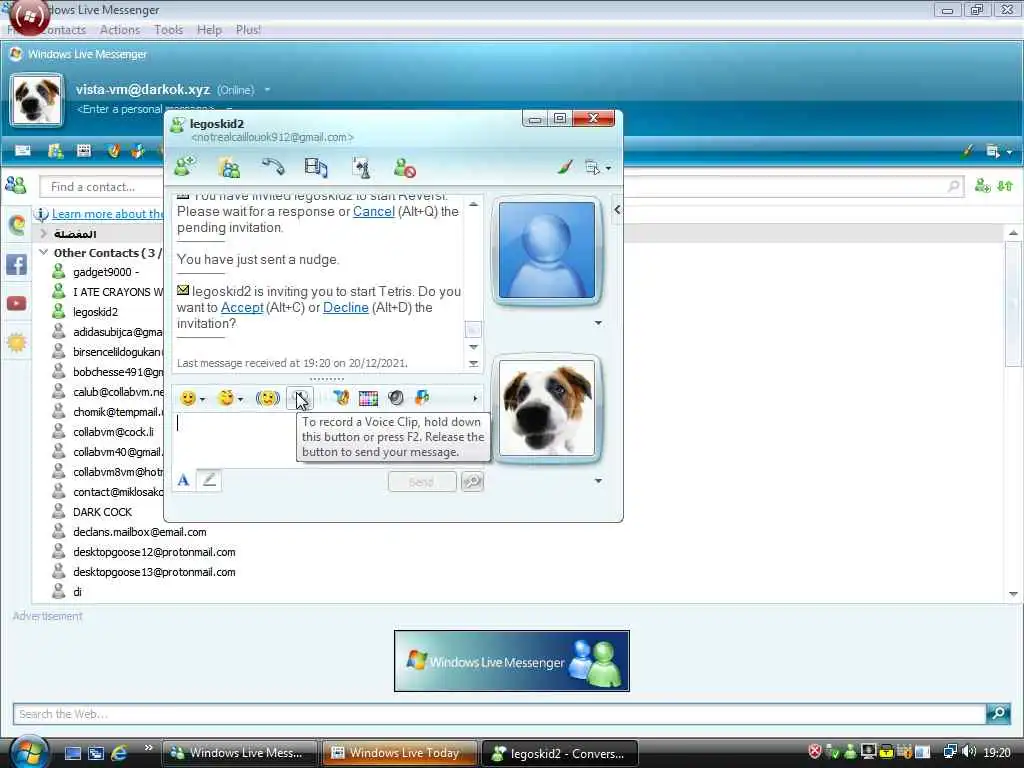Click the search button next to Send
The height and width of the screenshot is (768, 1024).
click(472, 482)
